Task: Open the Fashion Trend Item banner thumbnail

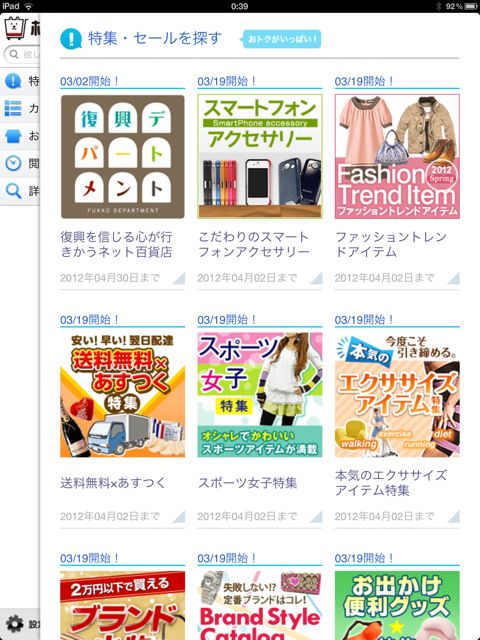Action: pyautogui.click(x=397, y=156)
